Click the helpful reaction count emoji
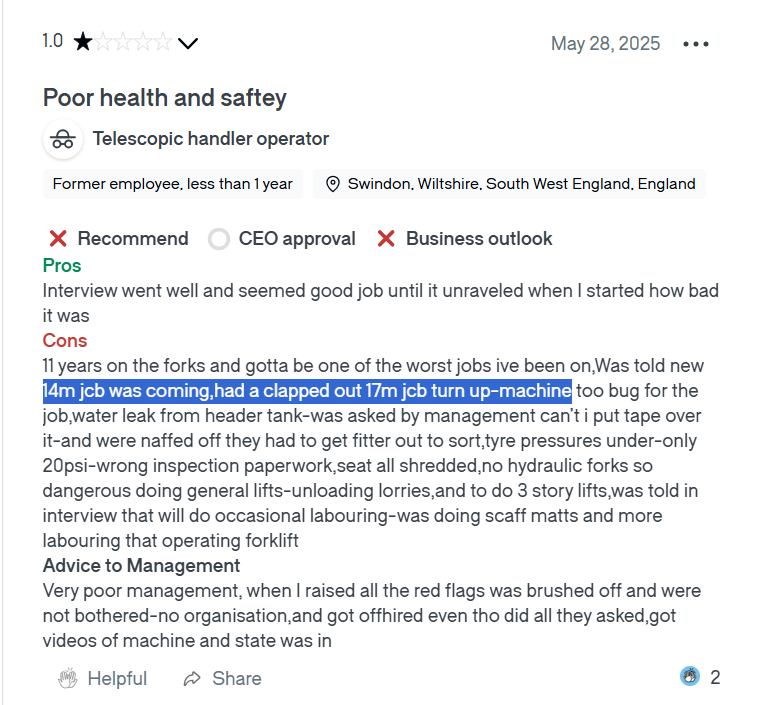This screenshot has width=760, height=705. pyautogui.click(x=690, y=677)
